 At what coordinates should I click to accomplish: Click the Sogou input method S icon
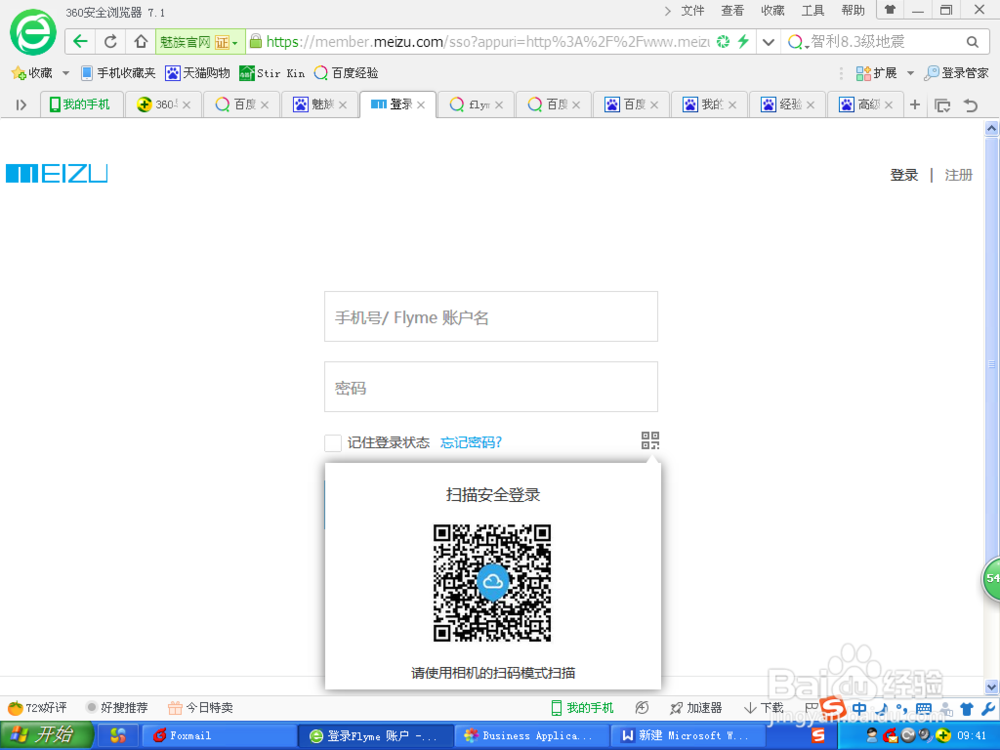tap(832, 707)
